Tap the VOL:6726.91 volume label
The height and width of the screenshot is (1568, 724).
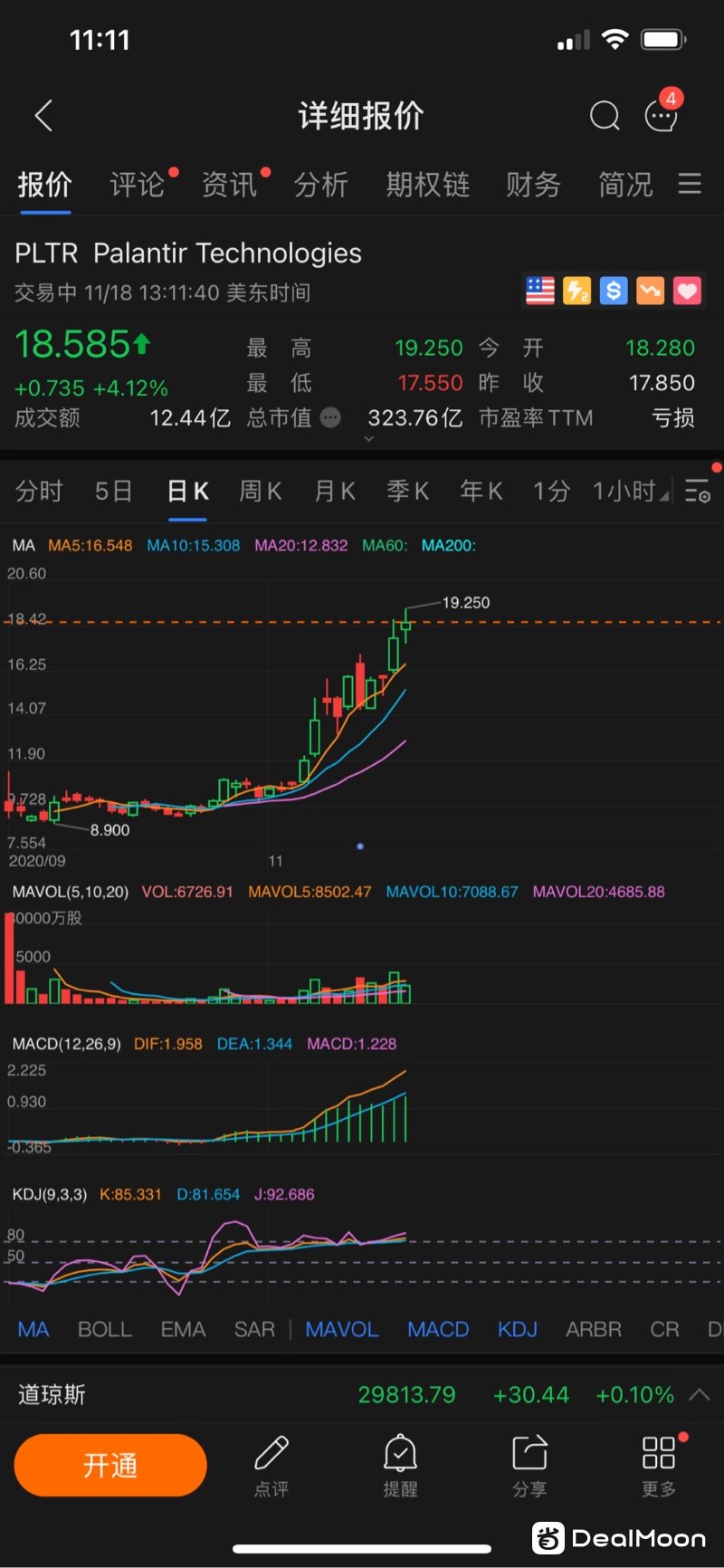click(187, 892)
